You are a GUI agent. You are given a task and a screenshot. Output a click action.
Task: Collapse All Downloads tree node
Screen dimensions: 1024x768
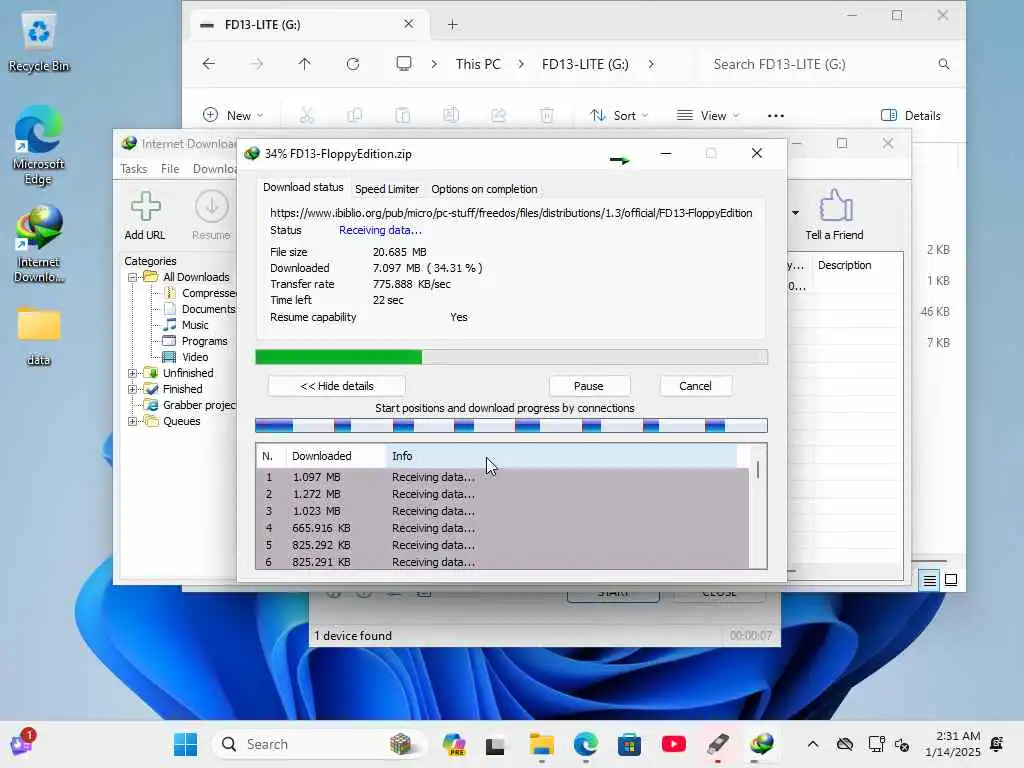(x=133, y=278)
